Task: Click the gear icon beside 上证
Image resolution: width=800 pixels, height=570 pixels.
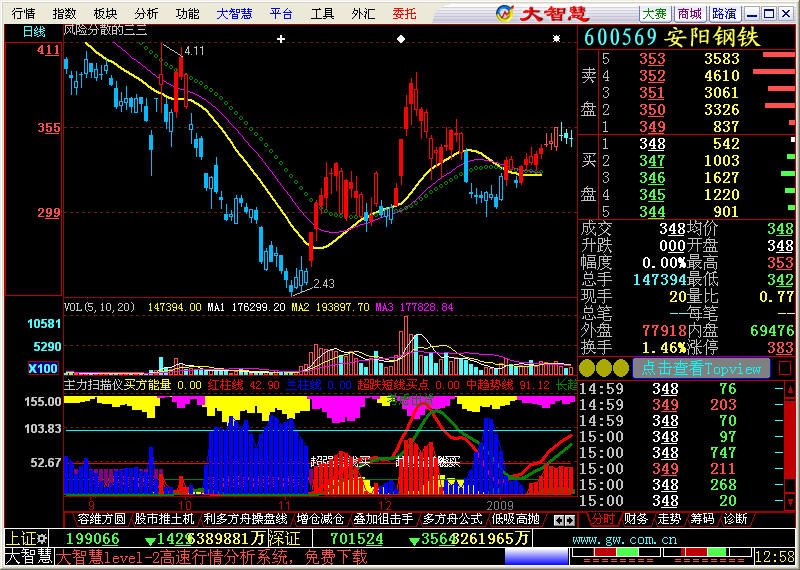Action: 42,538
